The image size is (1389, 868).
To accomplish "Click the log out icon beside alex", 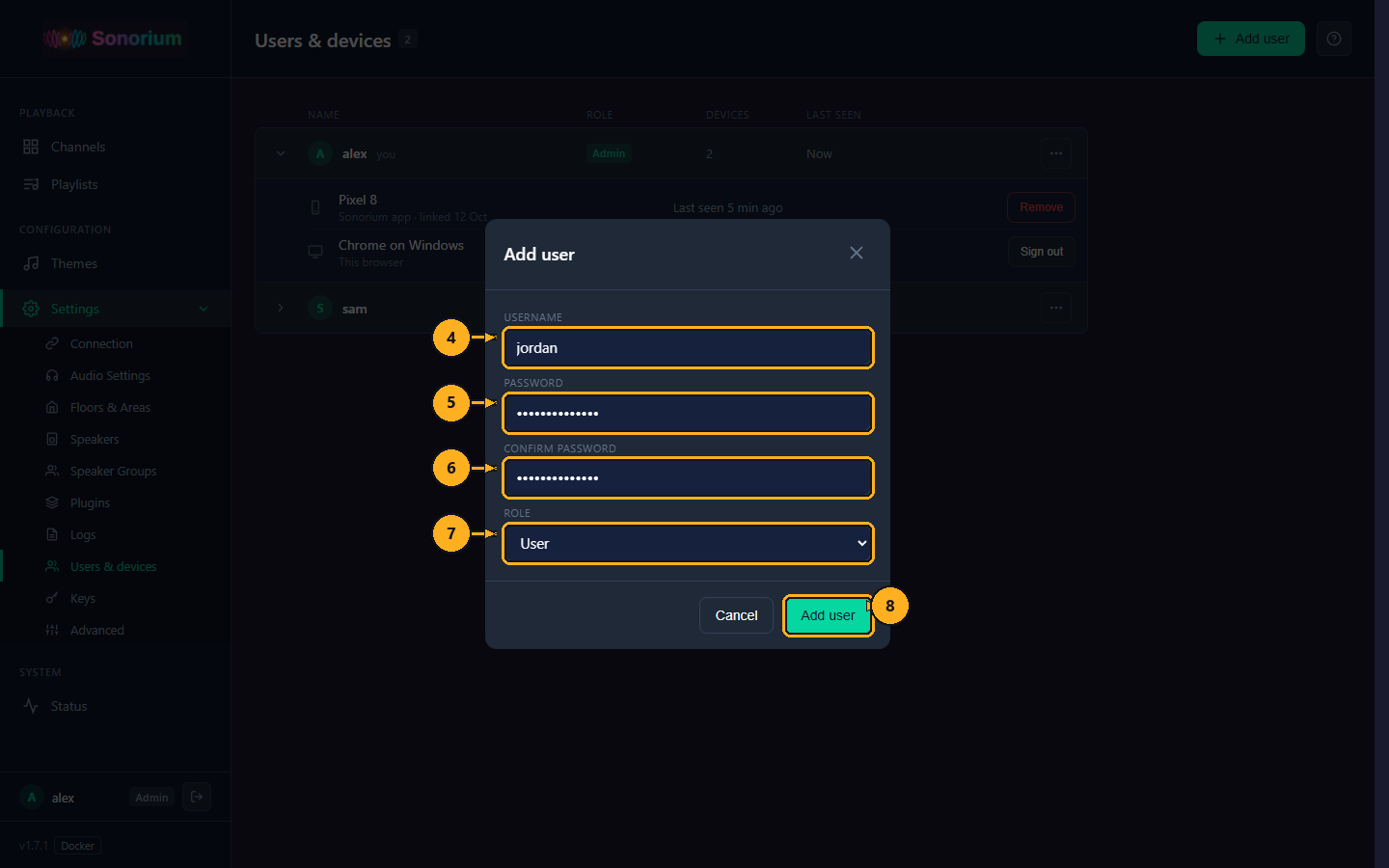I will [197, 797].
